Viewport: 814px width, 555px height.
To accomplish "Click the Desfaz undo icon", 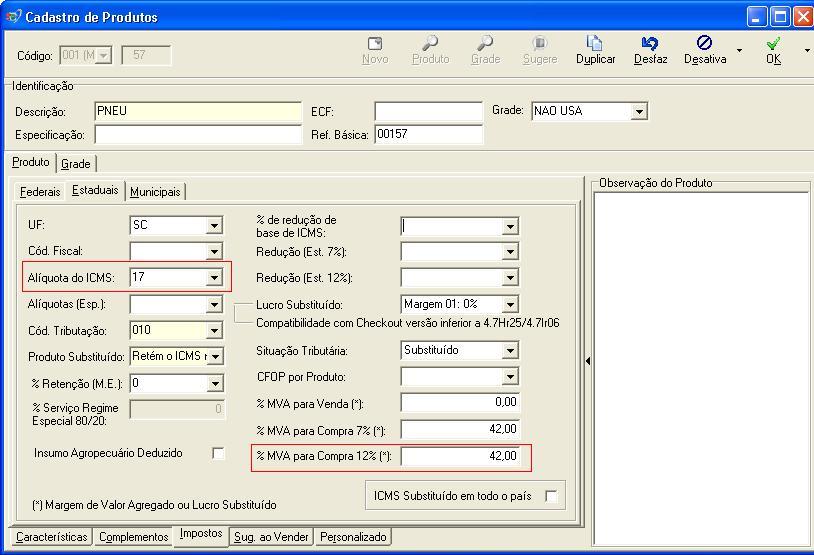I will point(650,44).
